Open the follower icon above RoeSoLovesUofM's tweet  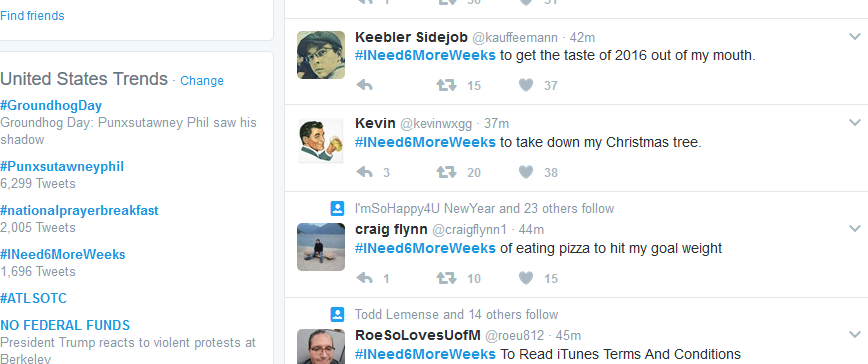point(337,314)
